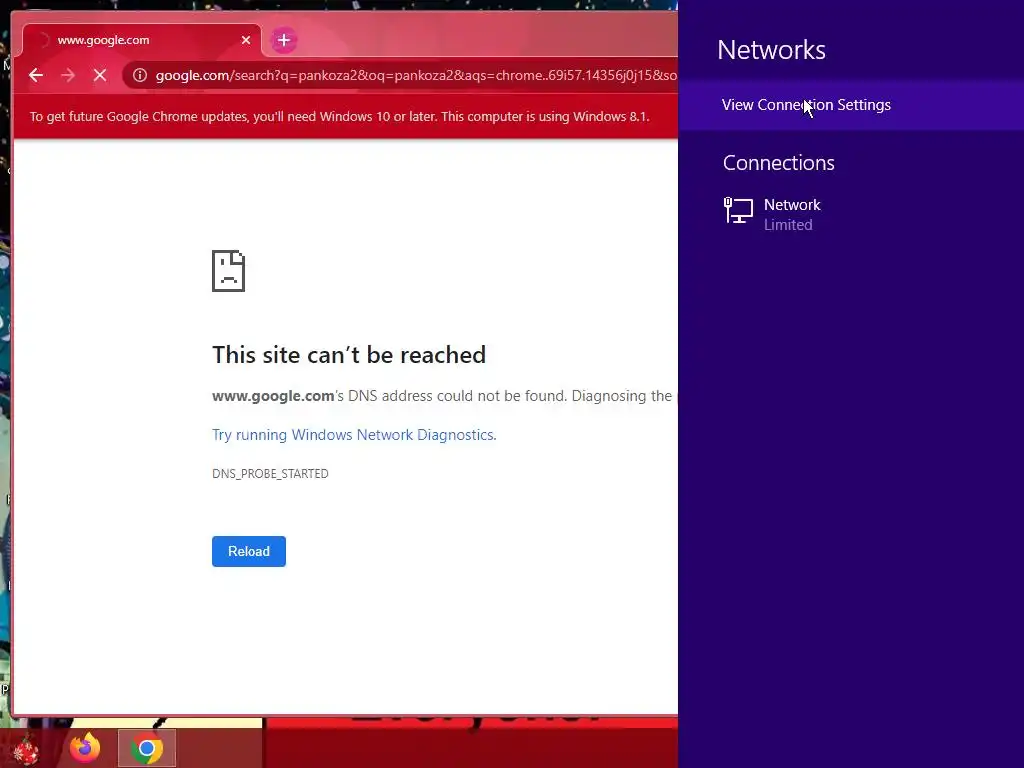The height and width of the screenshot is (768, 1024).
Task: Close the www.google.com tab
Action: tap(246, 40)
